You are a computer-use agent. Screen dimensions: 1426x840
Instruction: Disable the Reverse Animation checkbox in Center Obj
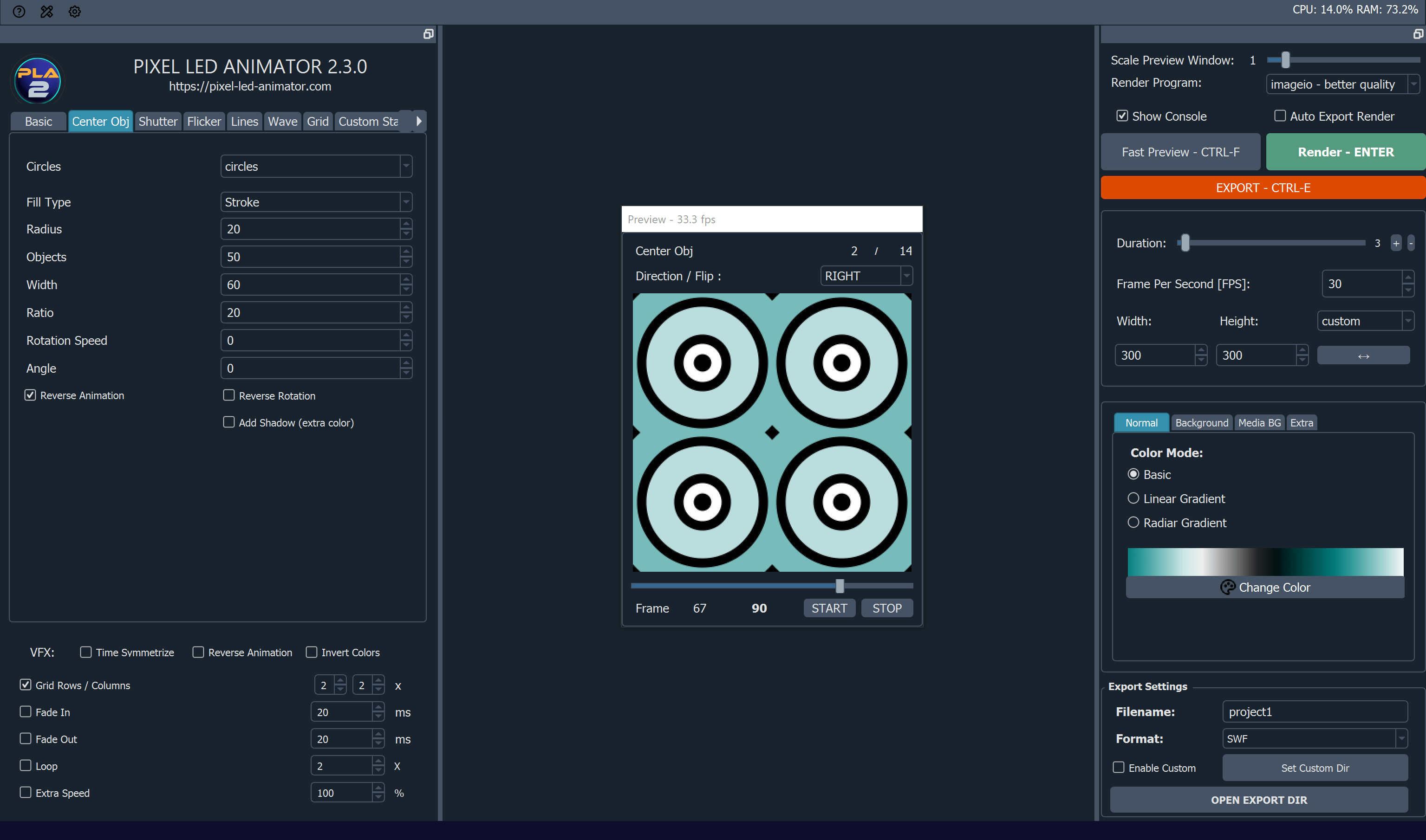31,395
